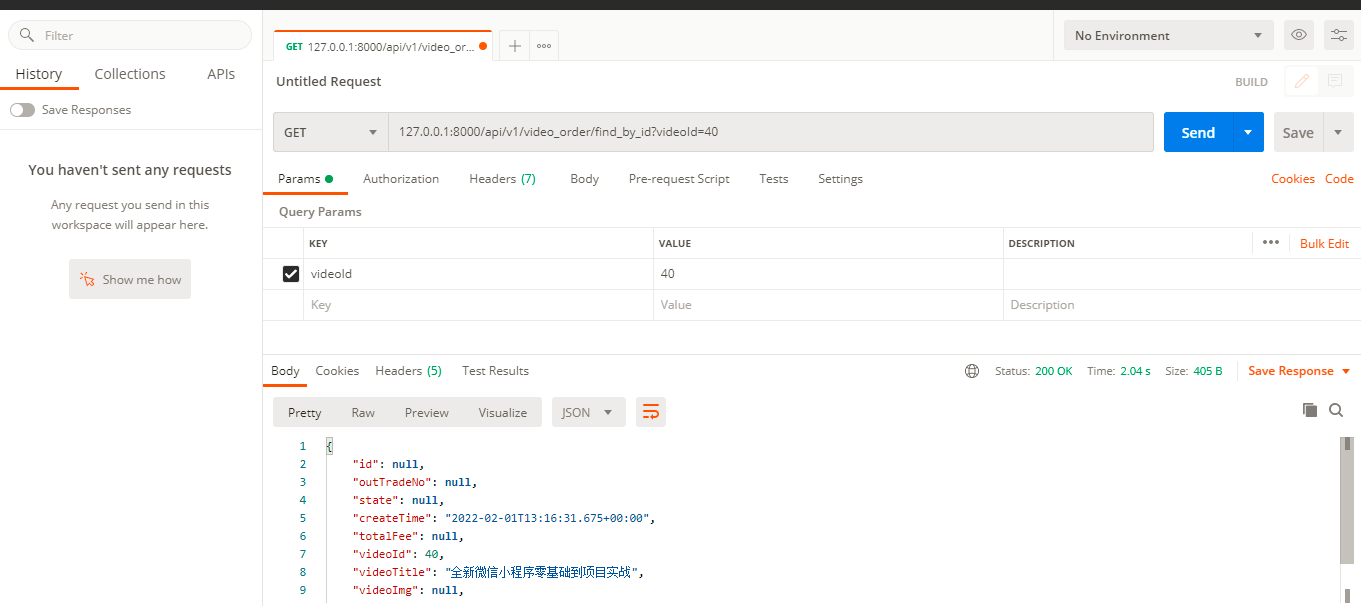
Task: Open the Test Results tab
Action: [x=495, y=371]
